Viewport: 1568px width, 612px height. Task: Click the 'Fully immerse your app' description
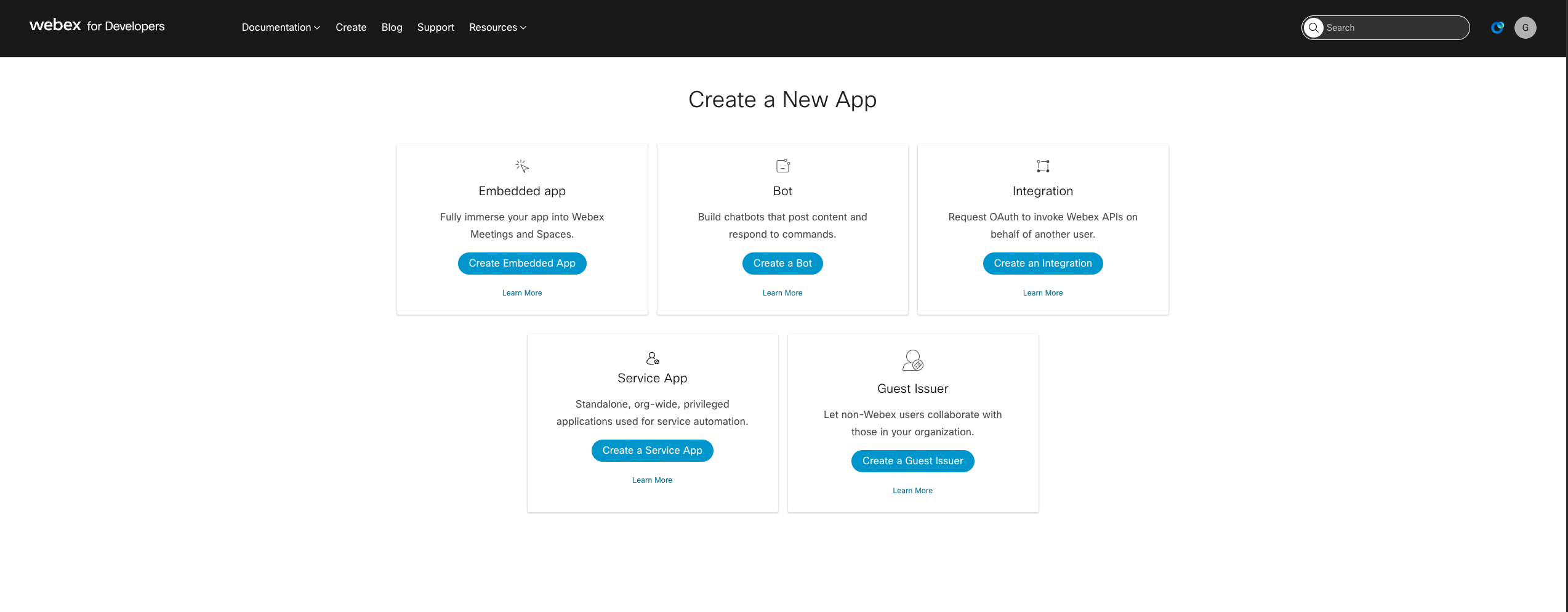(x=522, y=225)
